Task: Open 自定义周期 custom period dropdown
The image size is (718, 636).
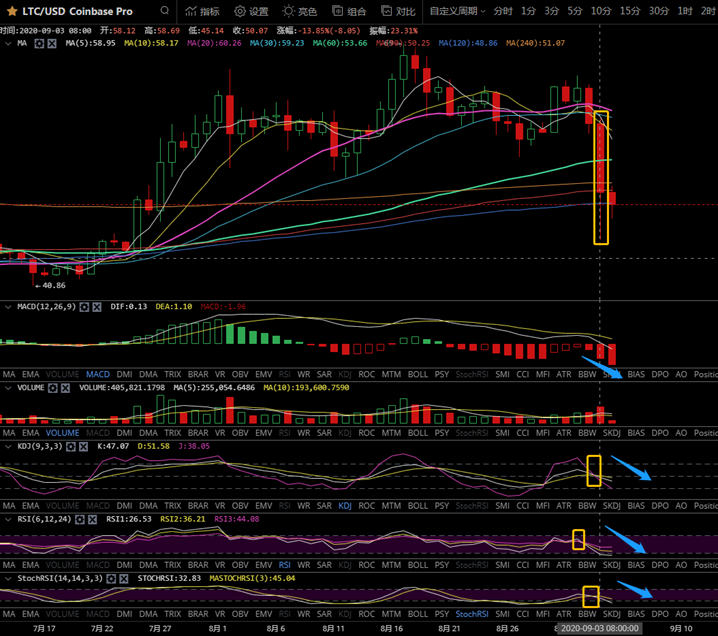Action: pyautogui.click(x=456, y=12)
